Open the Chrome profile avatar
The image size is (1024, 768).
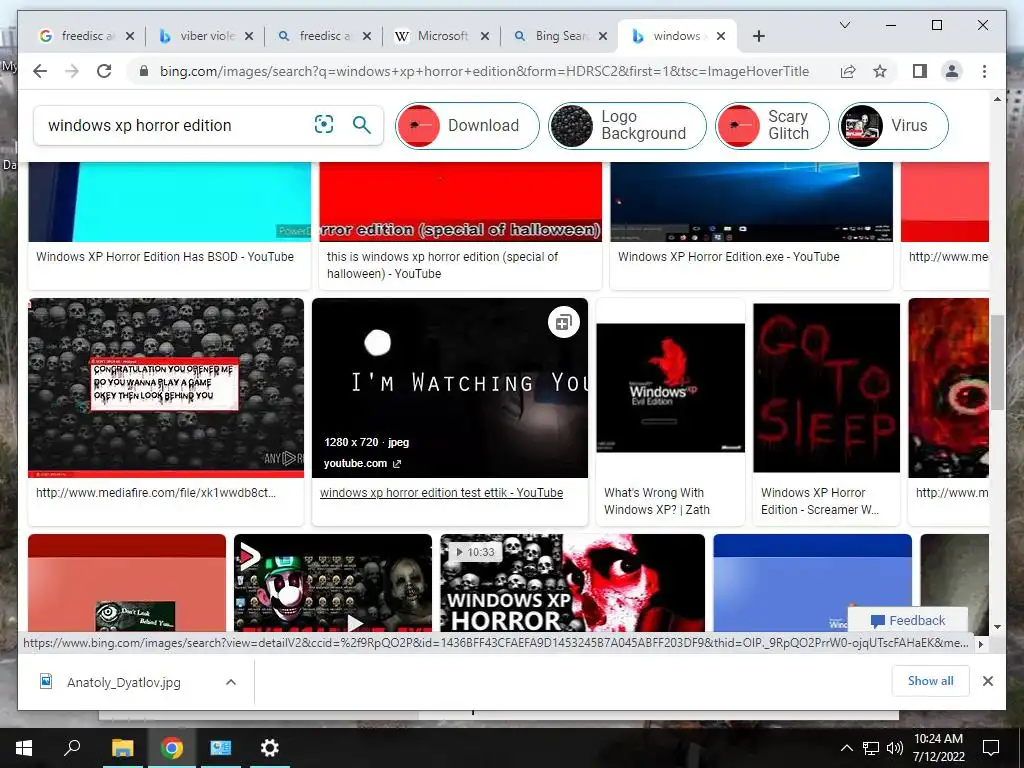pos(952,71)
